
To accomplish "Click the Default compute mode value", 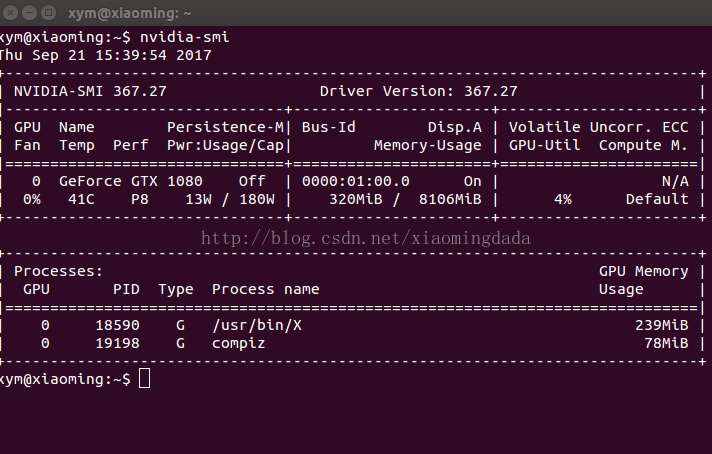I will point(657,199).
